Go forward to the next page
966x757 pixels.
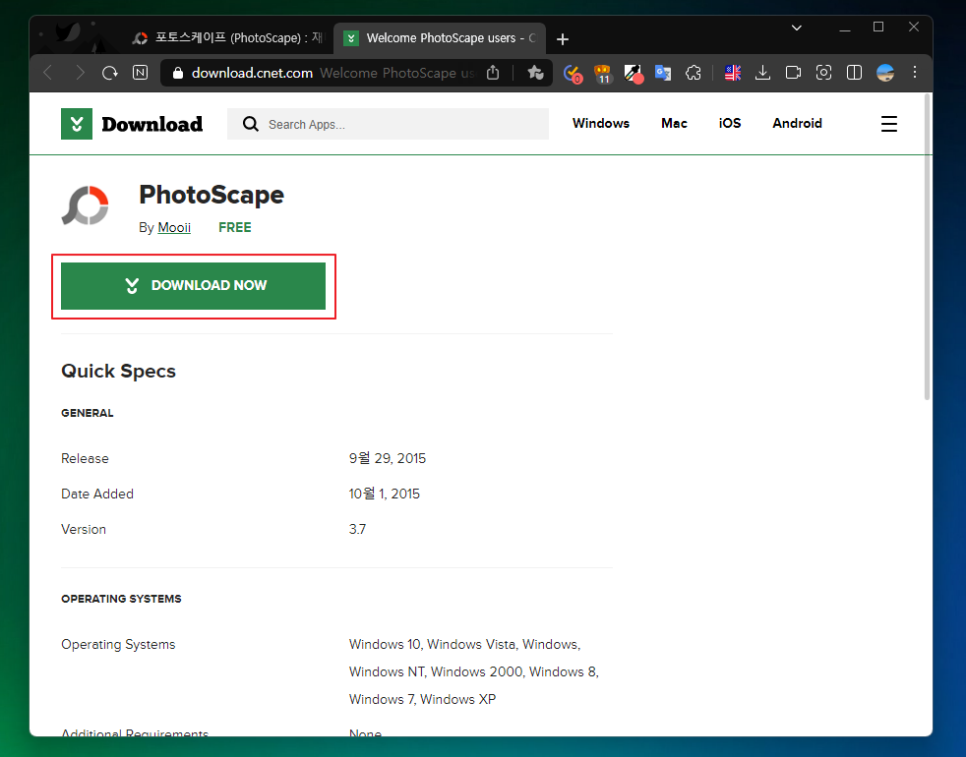pyautogui.click(x=79, y=73)
